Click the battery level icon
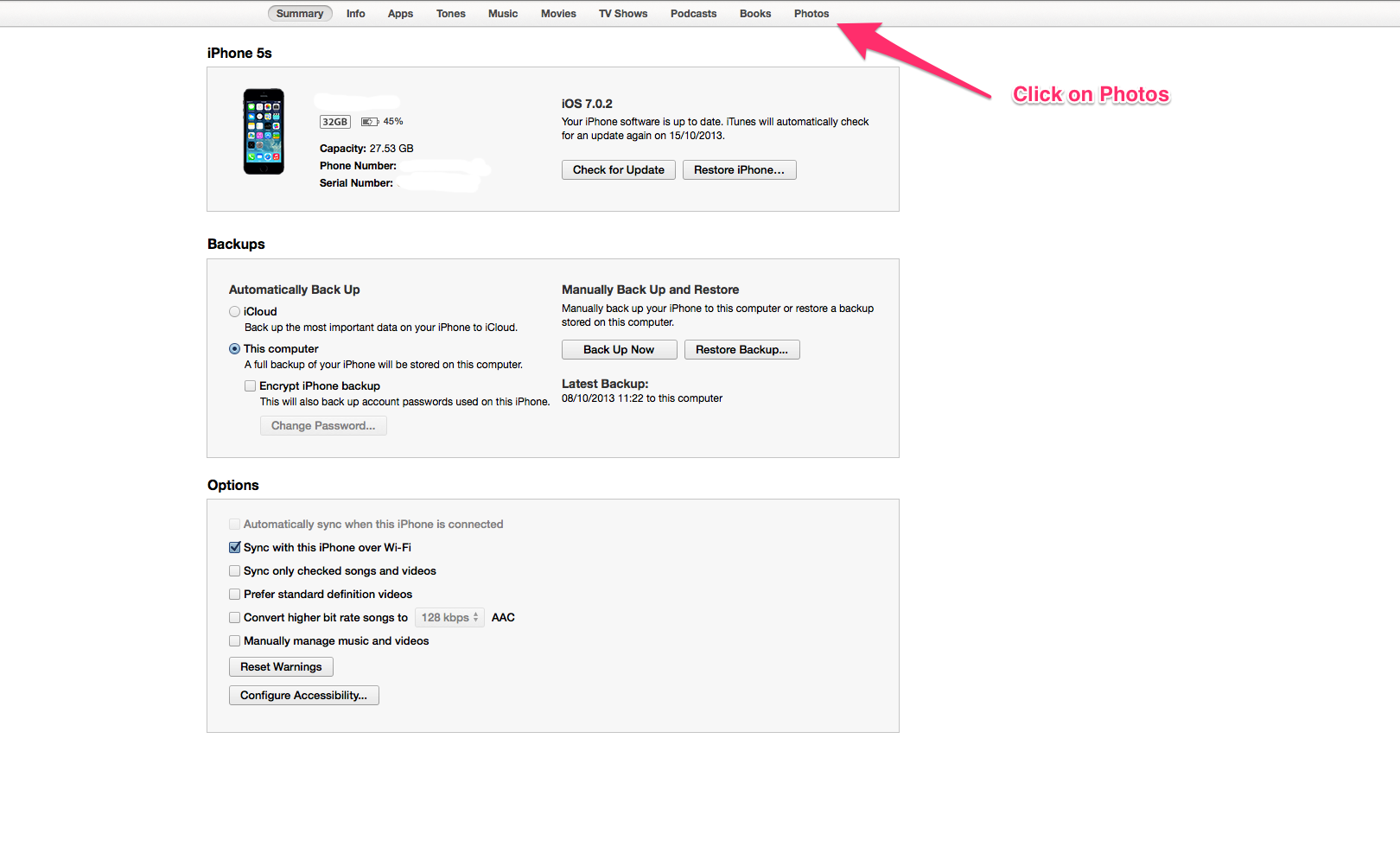Screen dimensions: 1400x853 click(x=370, y=122)
